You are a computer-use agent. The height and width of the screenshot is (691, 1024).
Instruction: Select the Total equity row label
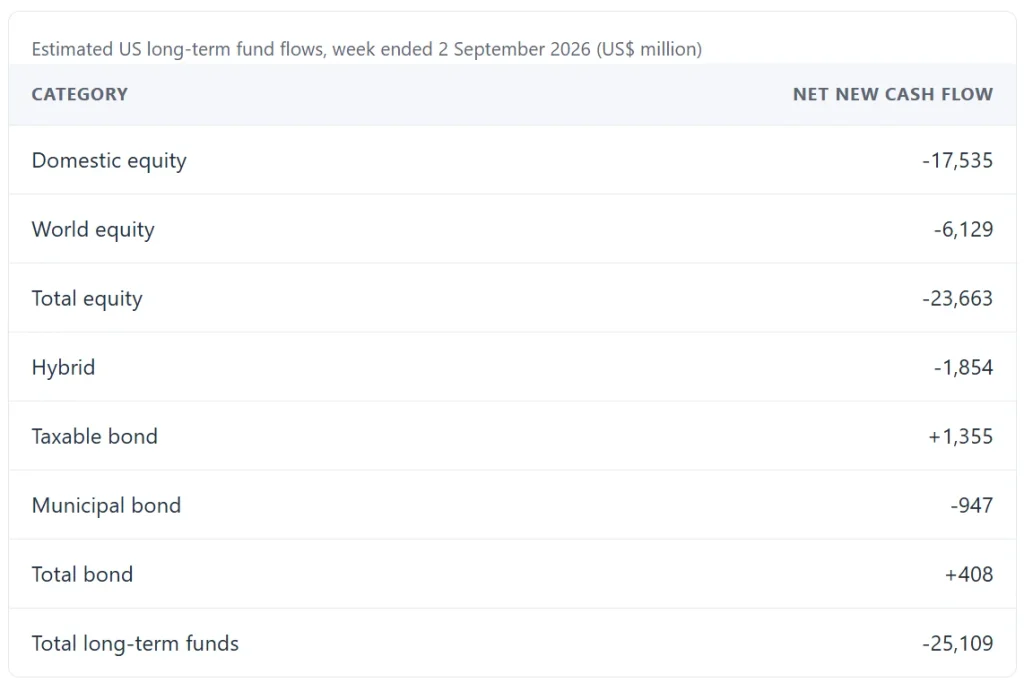[x=87, y=298]
